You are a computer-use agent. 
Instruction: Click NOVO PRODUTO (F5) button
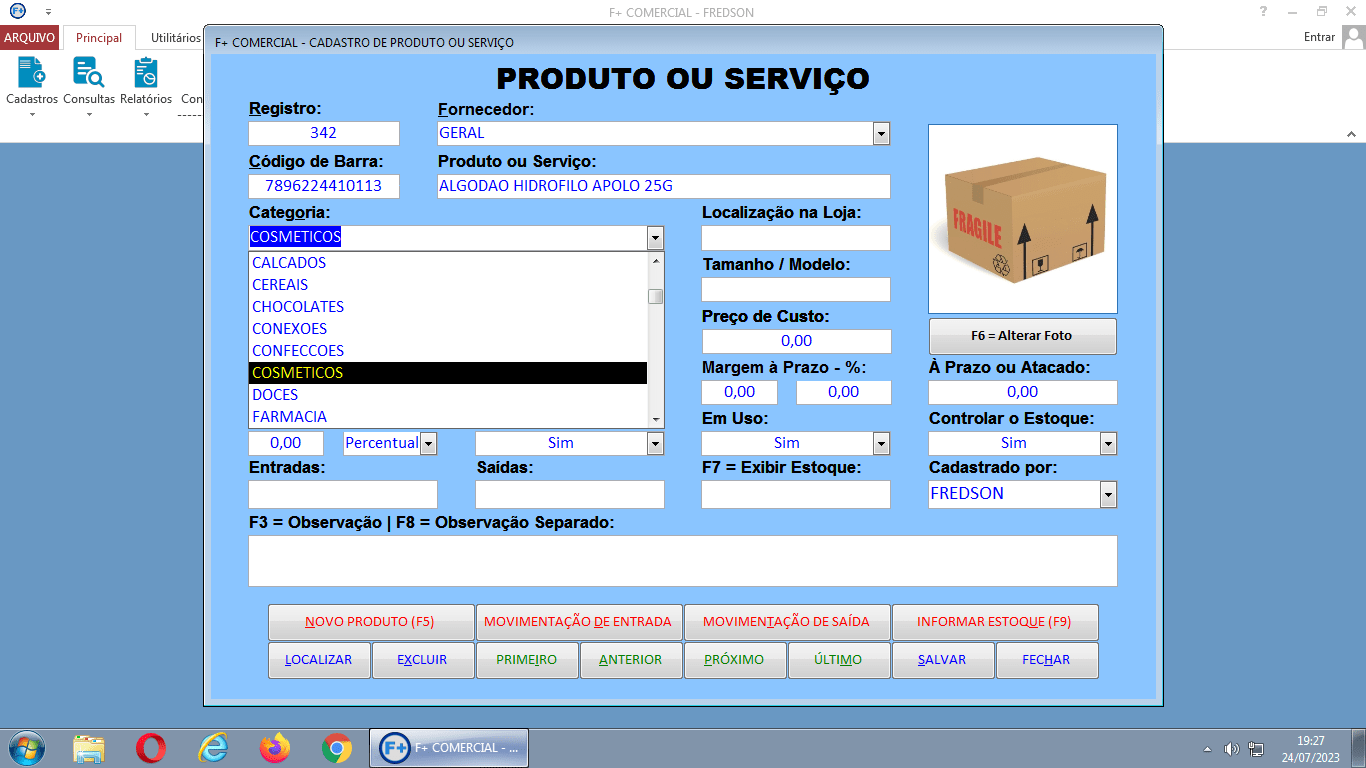coord(371,622)
